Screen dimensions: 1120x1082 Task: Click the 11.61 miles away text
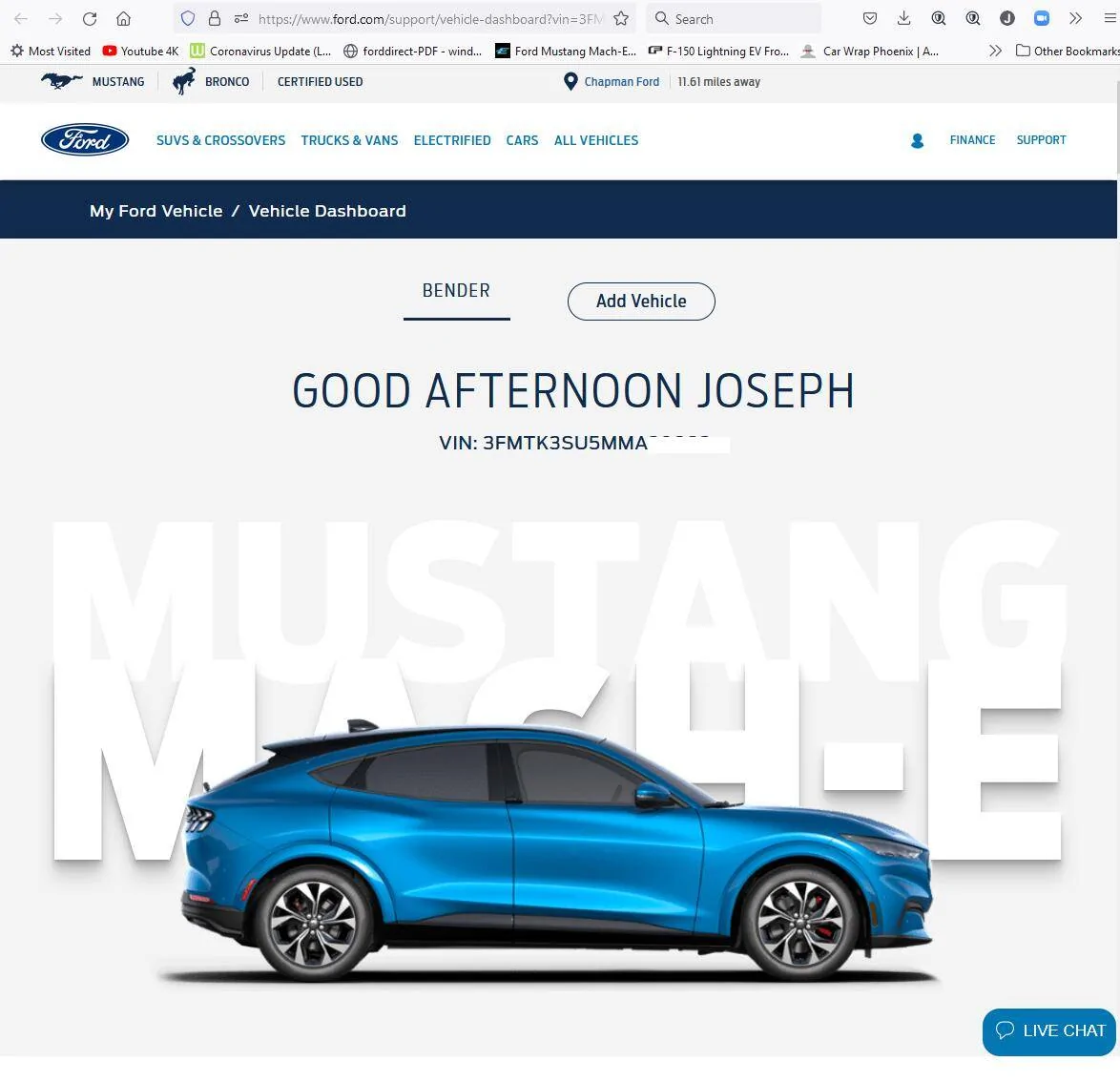click(x=718, y=81)
